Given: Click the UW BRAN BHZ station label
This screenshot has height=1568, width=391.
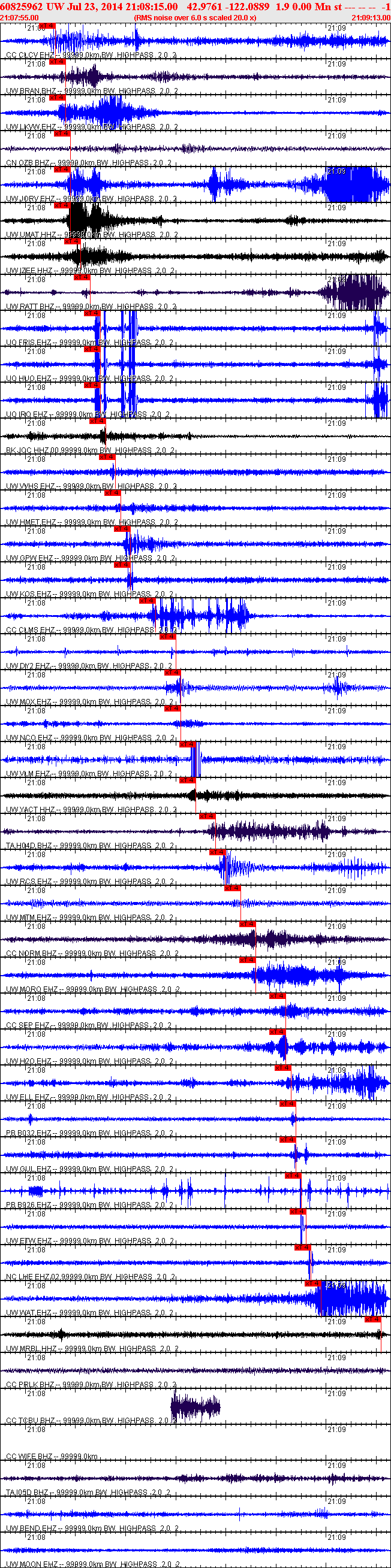Looking at the screenshot, I should [29, 90].
